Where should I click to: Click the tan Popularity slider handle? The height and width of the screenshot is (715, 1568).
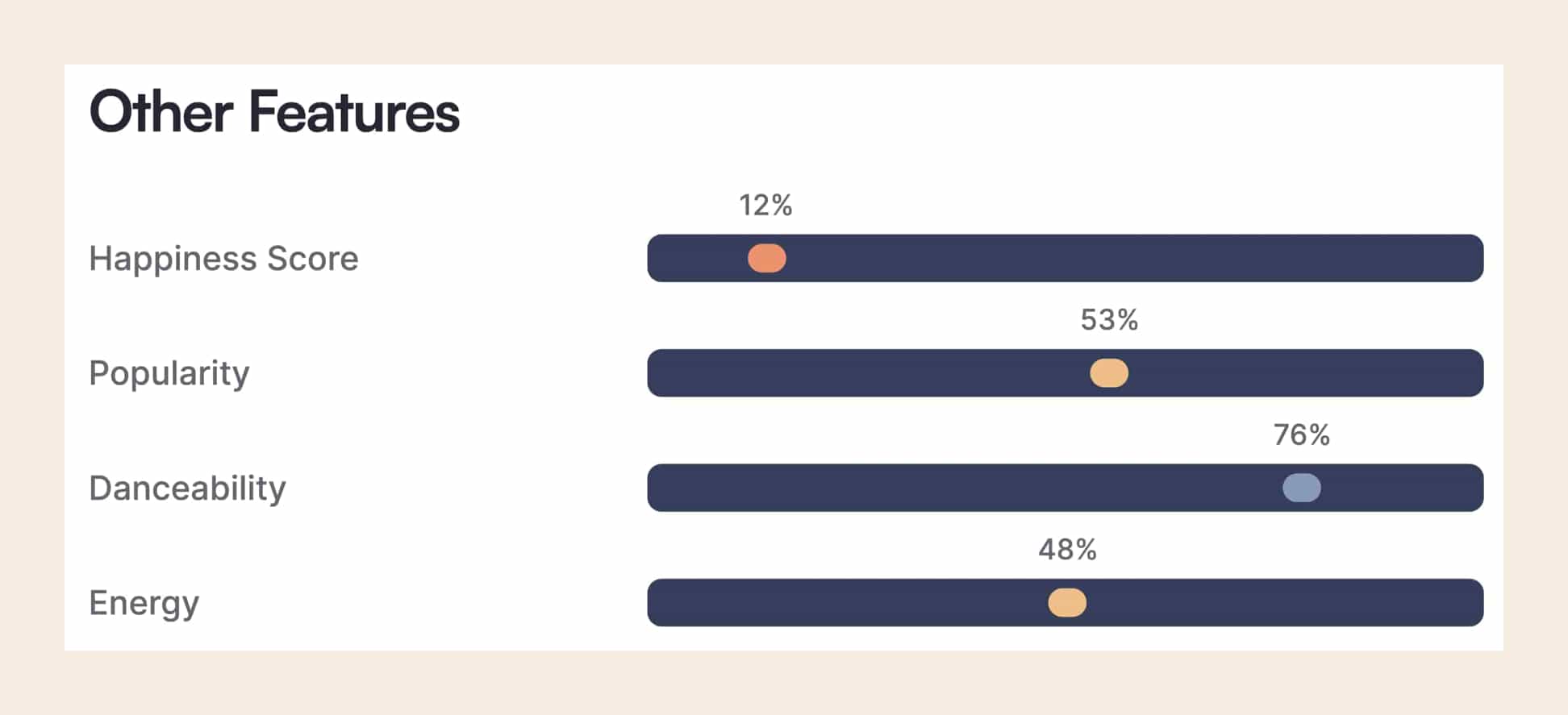coord(1109,373)
